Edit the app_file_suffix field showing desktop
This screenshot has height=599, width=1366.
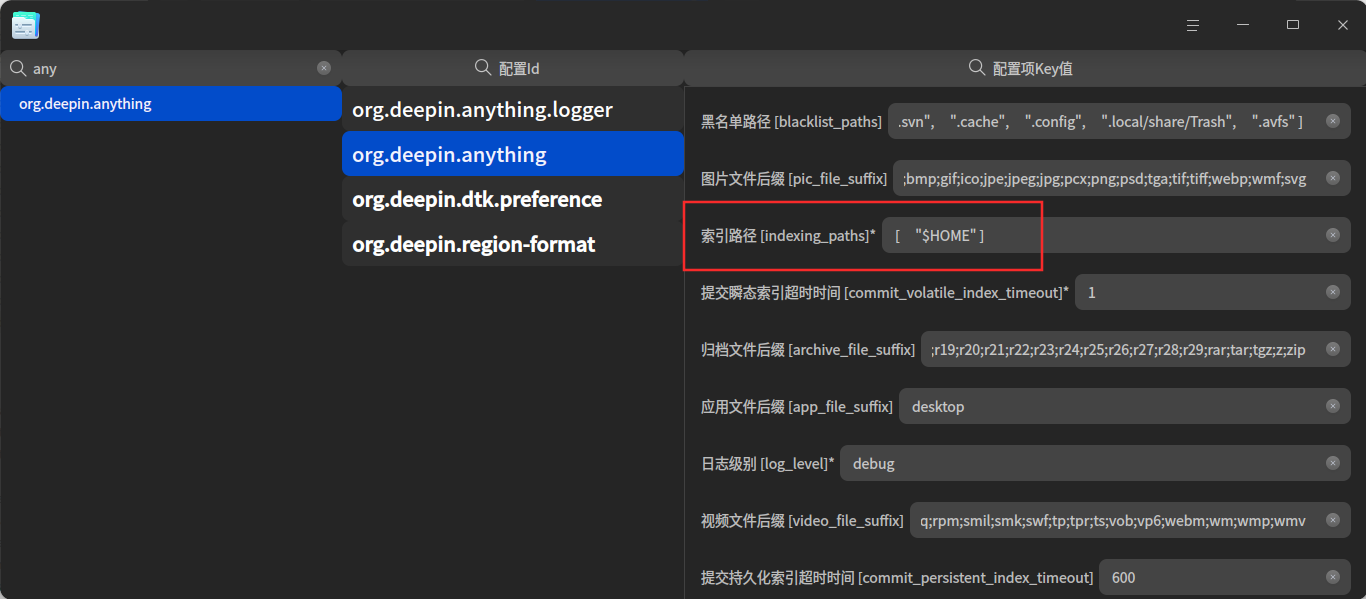coord(1125,406)
